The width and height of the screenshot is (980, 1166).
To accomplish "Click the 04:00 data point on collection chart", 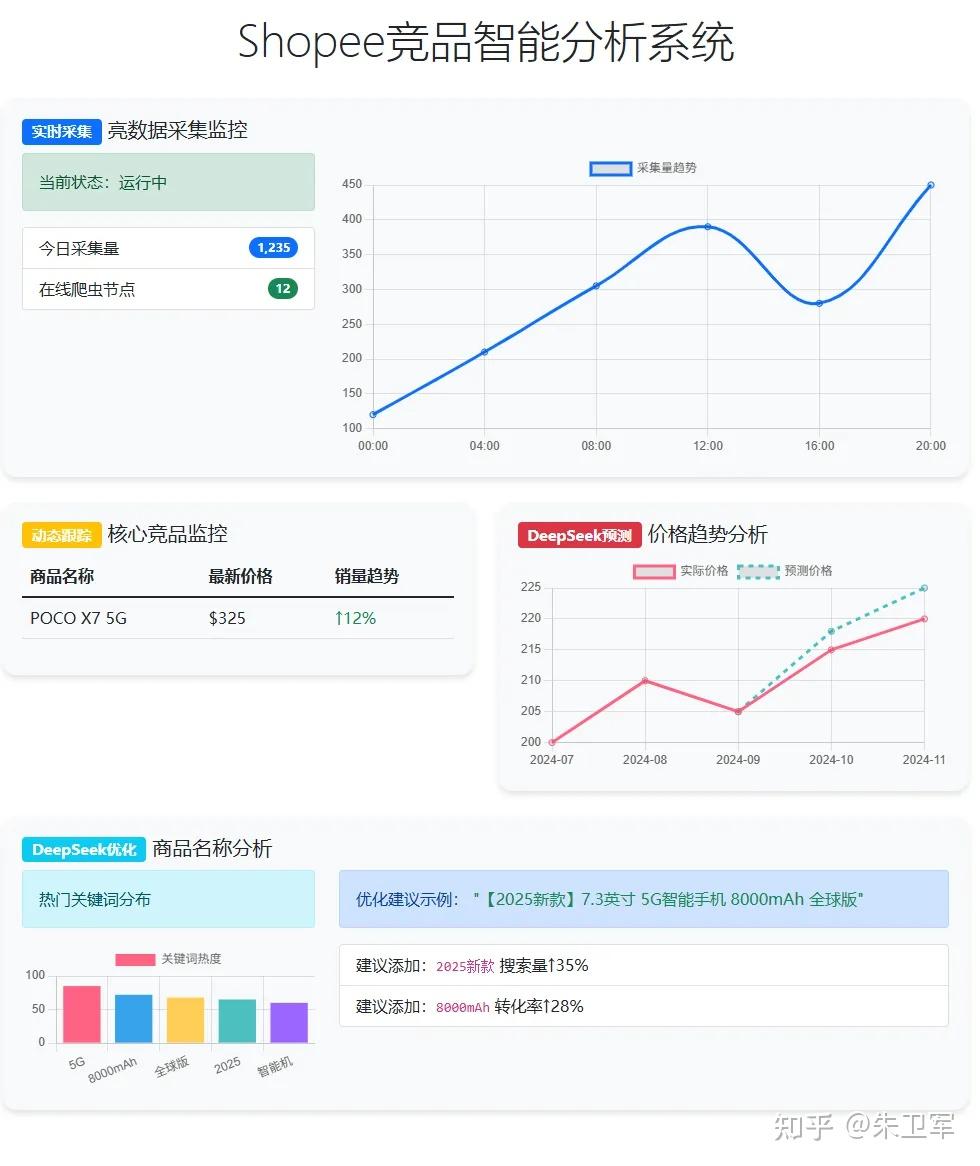I will point(485,352).
